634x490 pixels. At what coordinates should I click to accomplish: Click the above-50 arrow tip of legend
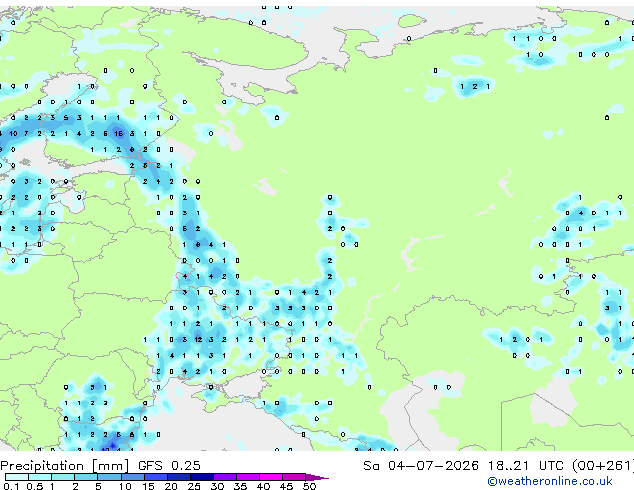pyautogui.click(x=317, y=477)
